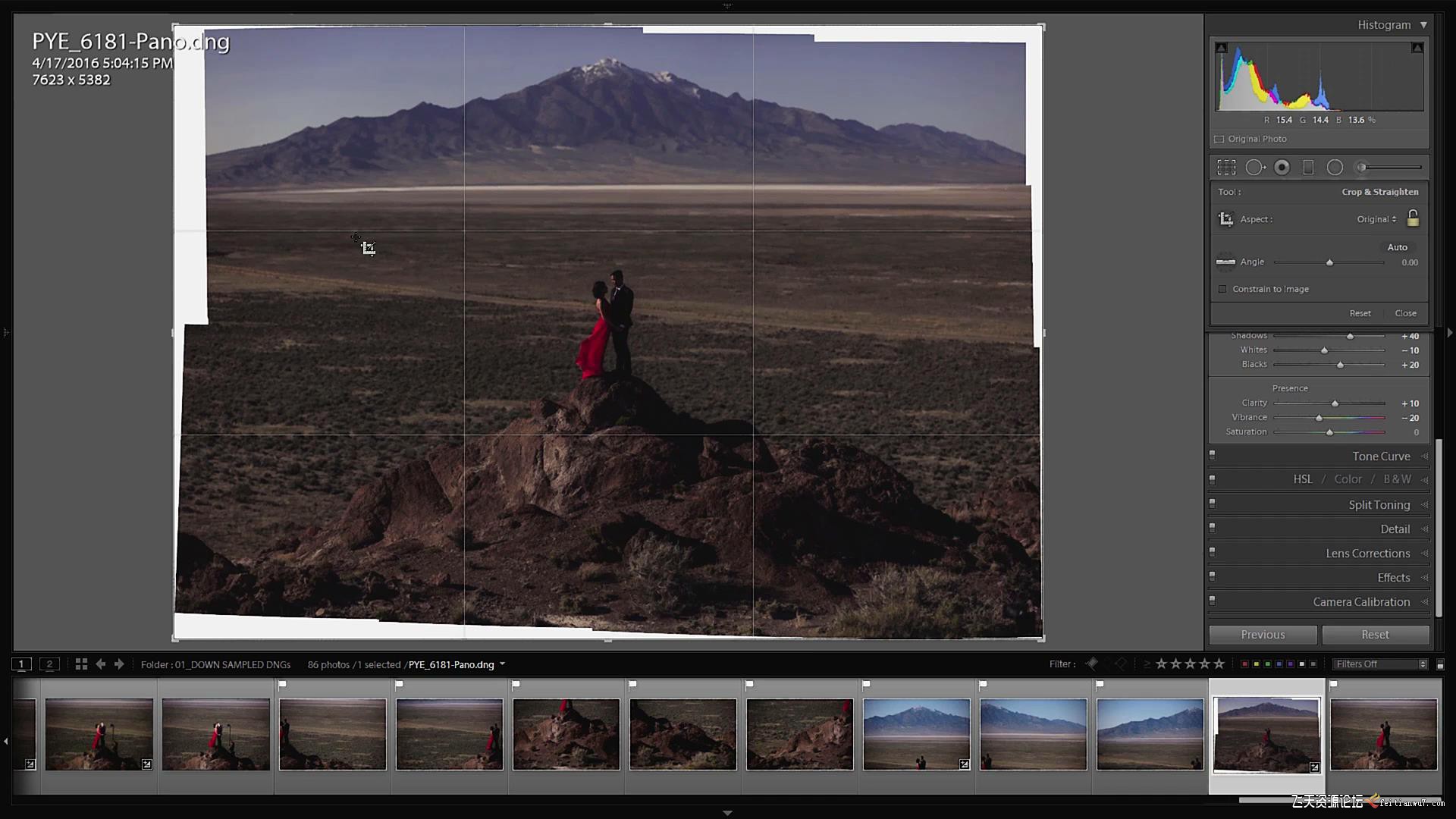The width and height of the screenshot is (1456, 819).
Task: Expand the Lens Corrections panel
Action: click(1367, 554)
